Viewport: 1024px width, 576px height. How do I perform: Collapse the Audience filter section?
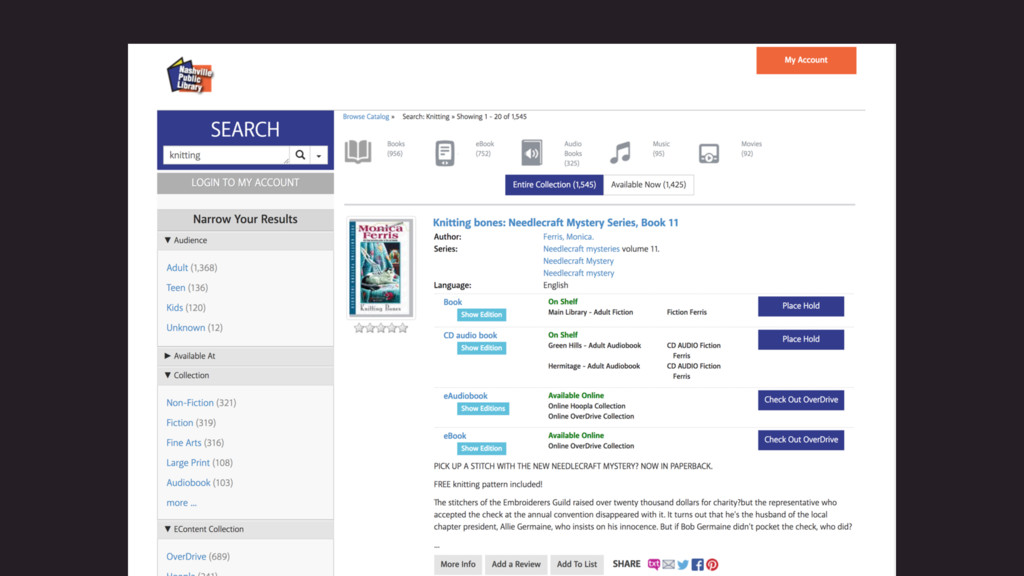tap(246, 240)
